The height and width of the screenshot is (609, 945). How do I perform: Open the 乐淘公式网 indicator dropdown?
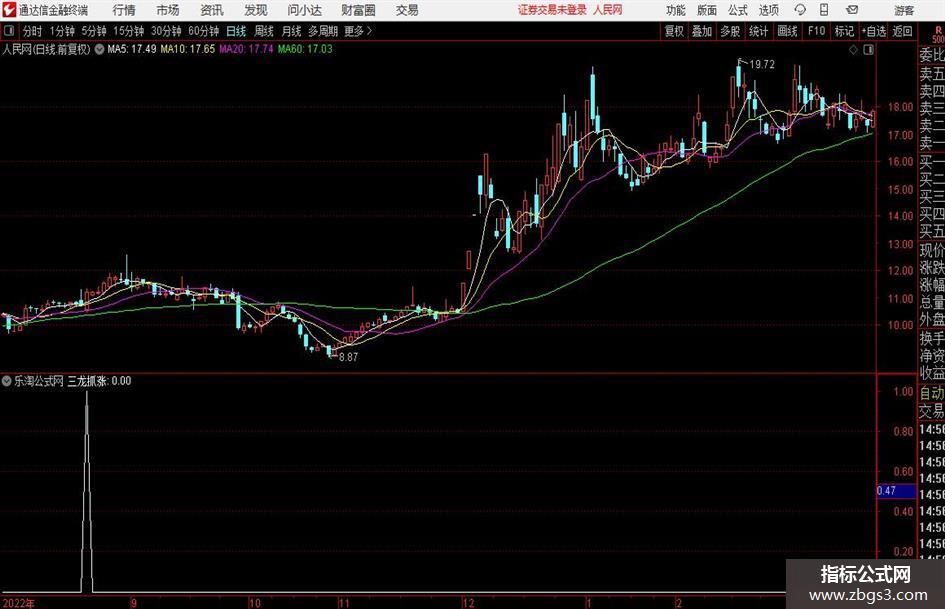tap(7, 381)
